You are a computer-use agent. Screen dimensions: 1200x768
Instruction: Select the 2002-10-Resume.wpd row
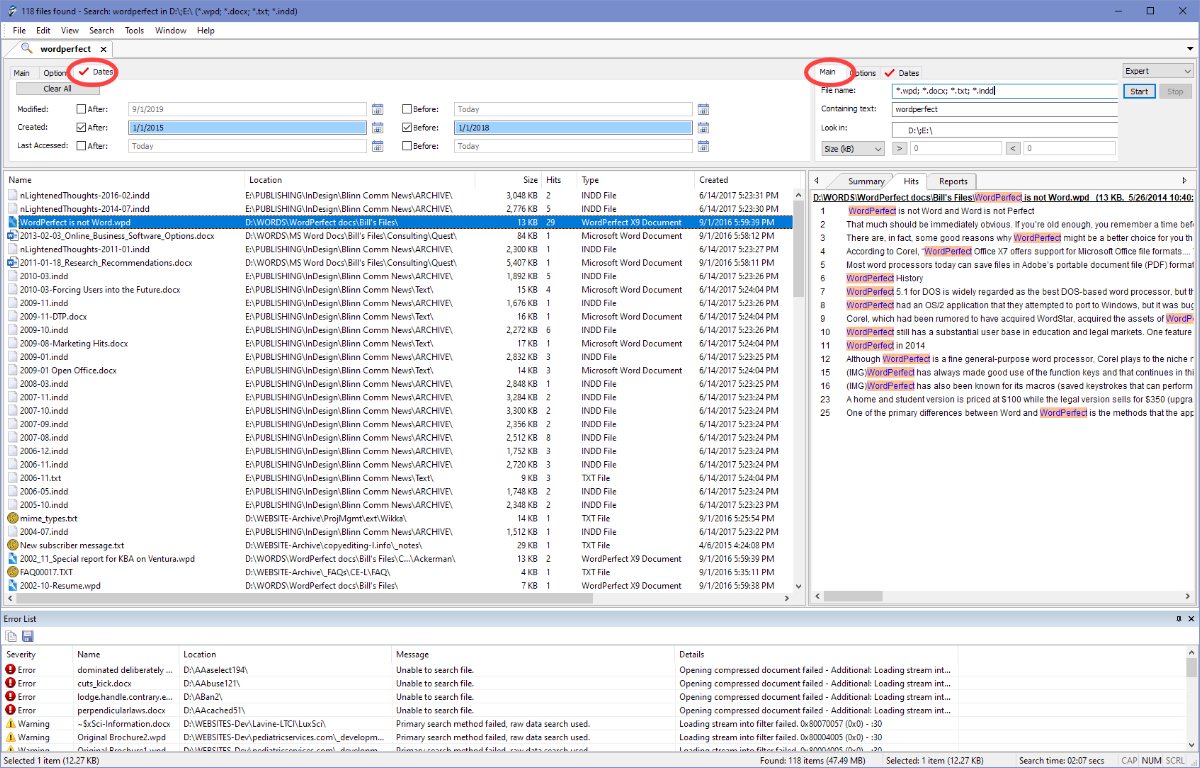click(400, 586)
